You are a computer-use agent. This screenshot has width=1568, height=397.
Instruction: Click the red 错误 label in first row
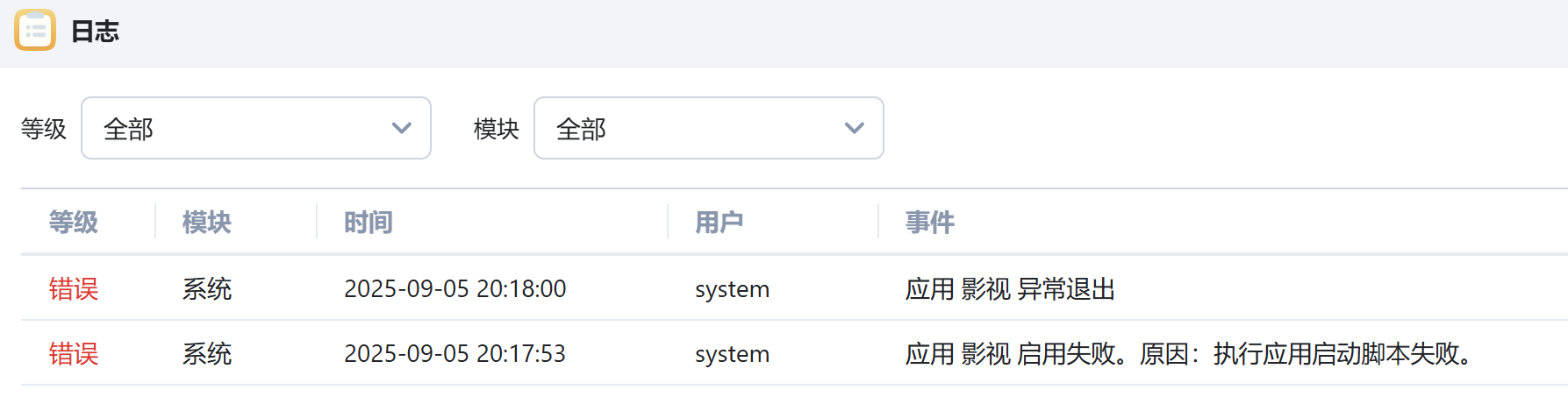(x=74, y=288)
